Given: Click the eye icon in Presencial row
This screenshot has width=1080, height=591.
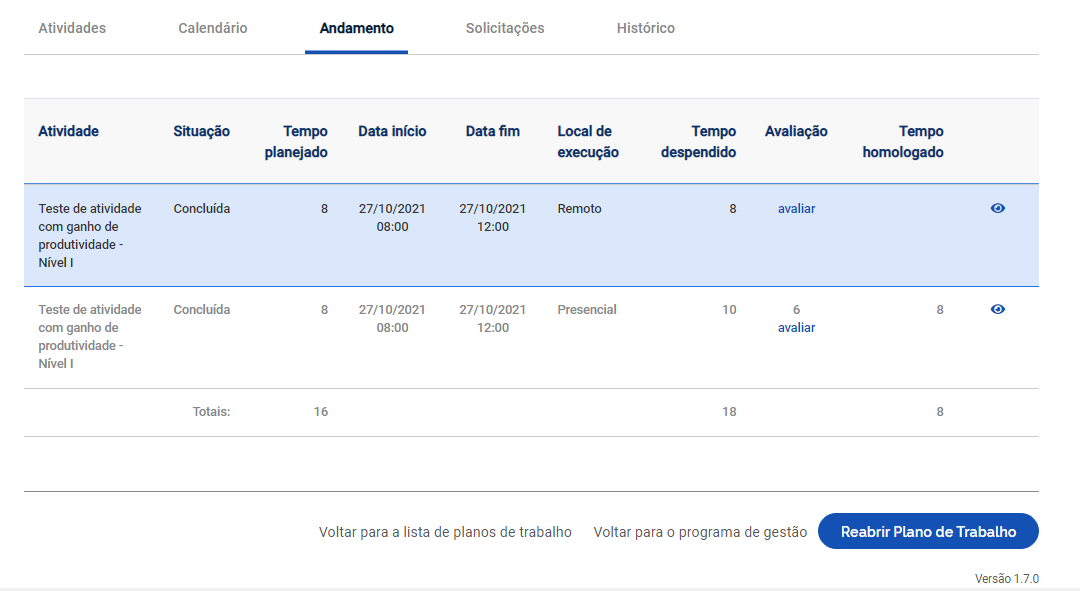Looking at the screenshot, I should (x=997, y=309).
